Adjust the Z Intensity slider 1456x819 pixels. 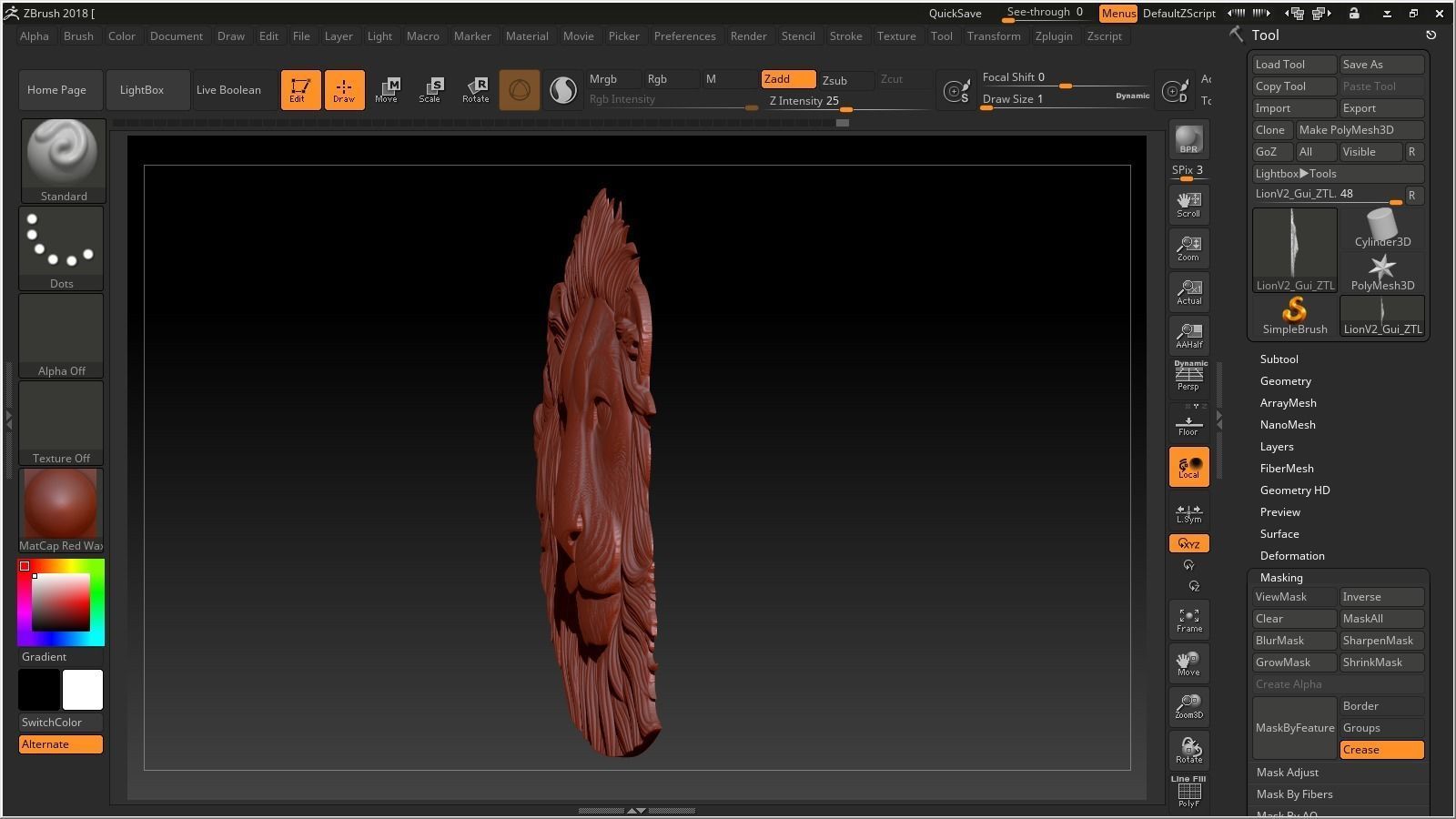[x=848, y=102]
